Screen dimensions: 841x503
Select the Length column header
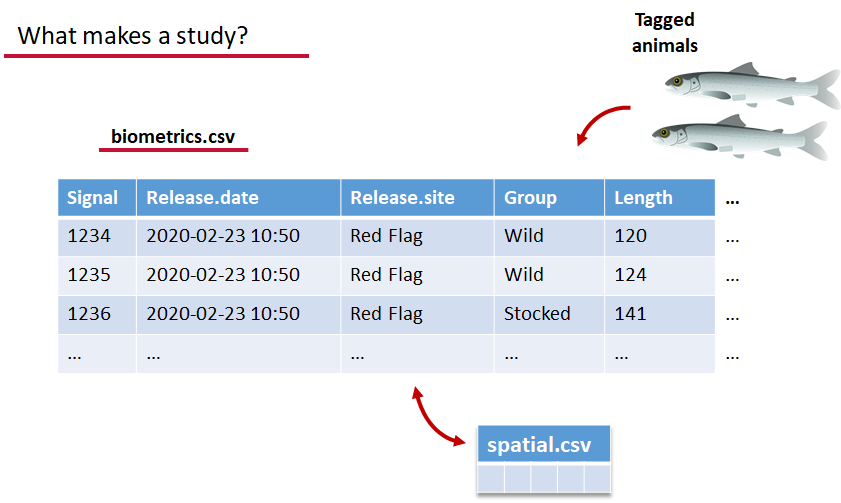[x=660, y=198]
